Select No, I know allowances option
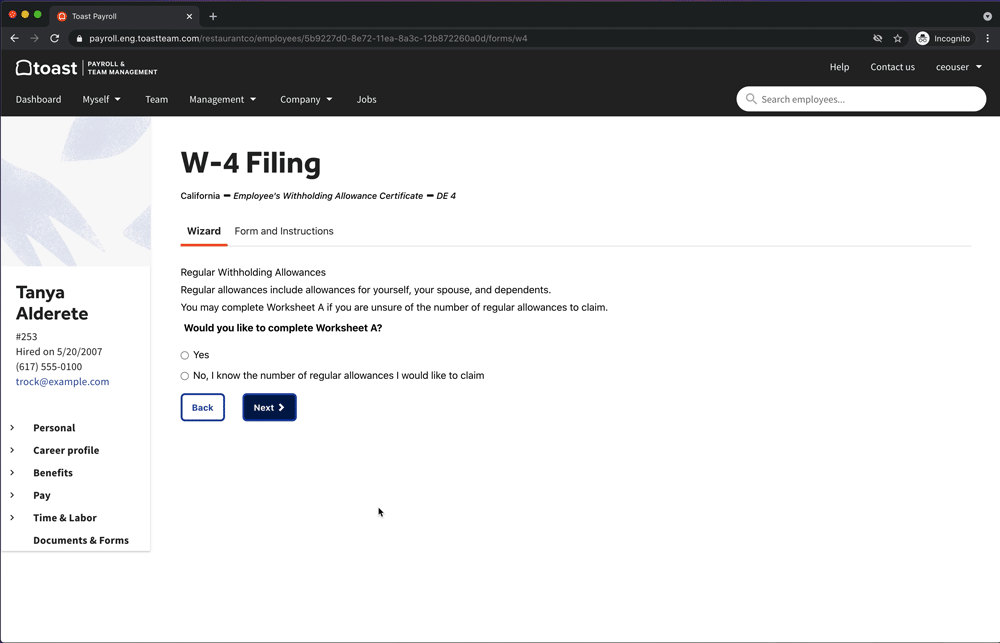Screen dimensions: 1000x643 pos(185,376)
